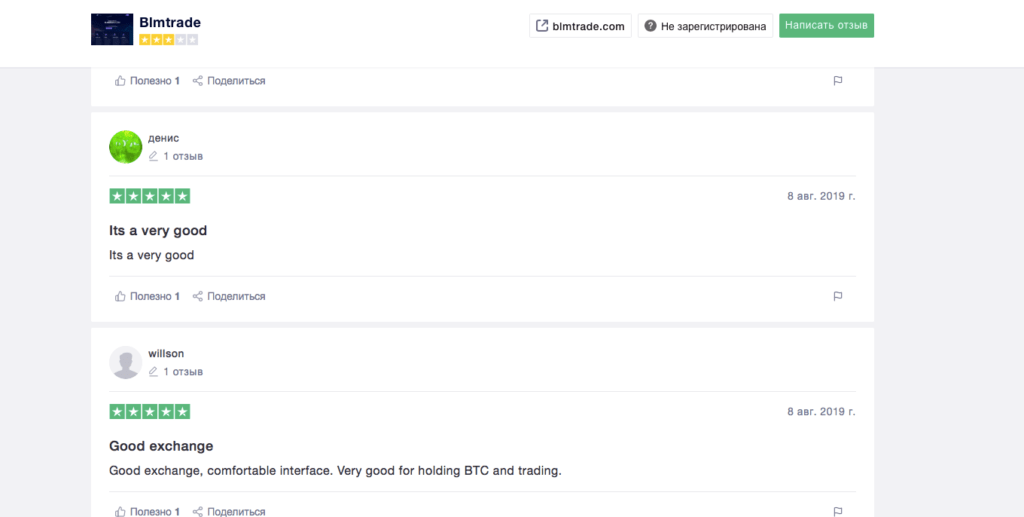Open the blmtrade.com external link
1024x517 pixels.
point(580,26)
